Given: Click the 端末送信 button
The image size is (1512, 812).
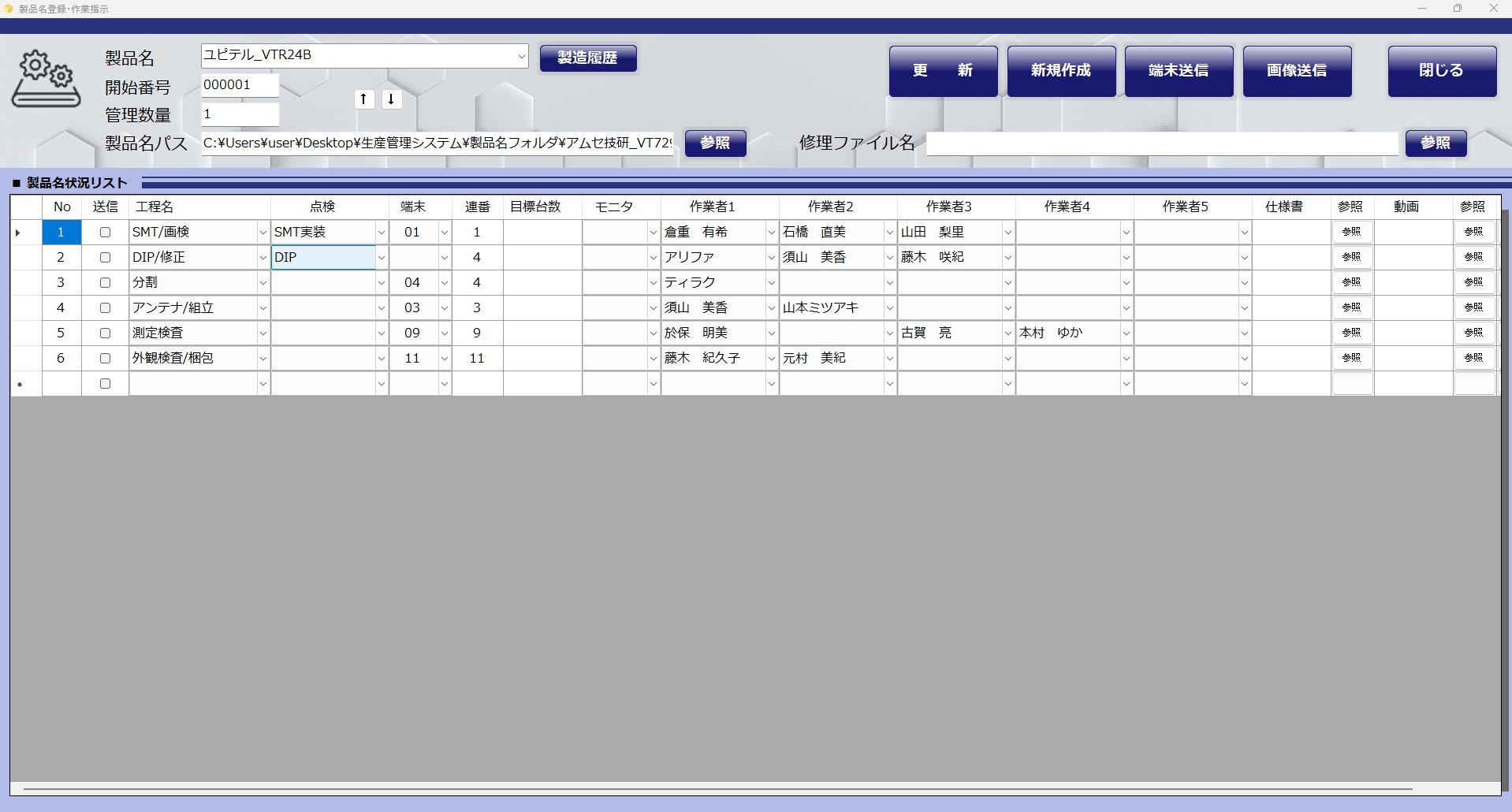Looking at the screenshot, I should point(1179,71).
